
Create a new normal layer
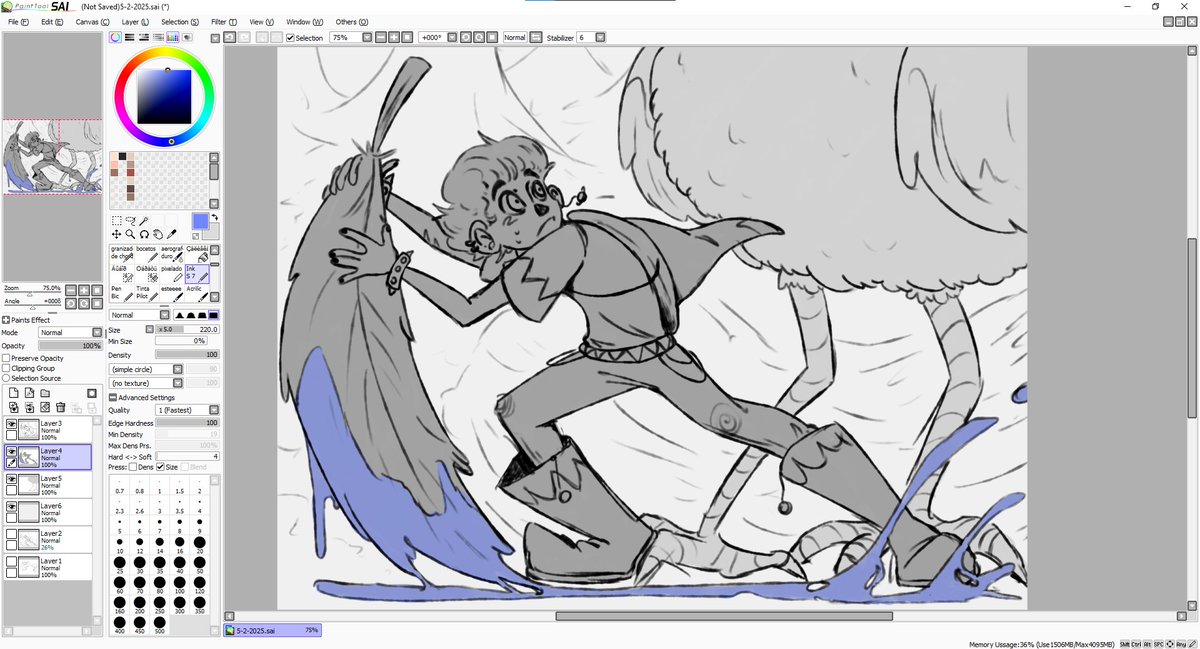tap(14, 394)
